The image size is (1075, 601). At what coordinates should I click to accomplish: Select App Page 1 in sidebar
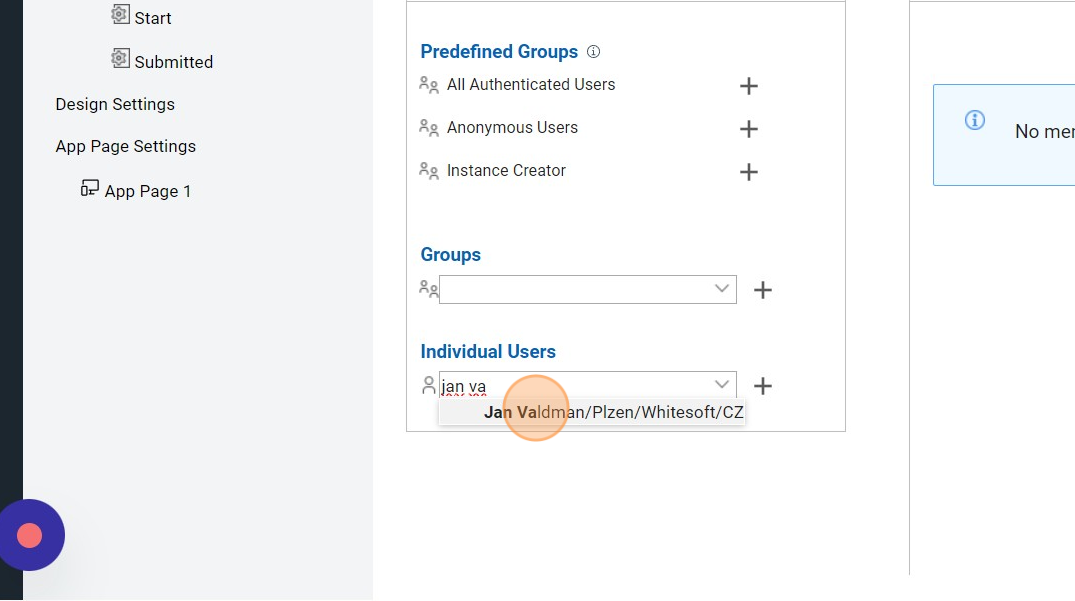147,191
